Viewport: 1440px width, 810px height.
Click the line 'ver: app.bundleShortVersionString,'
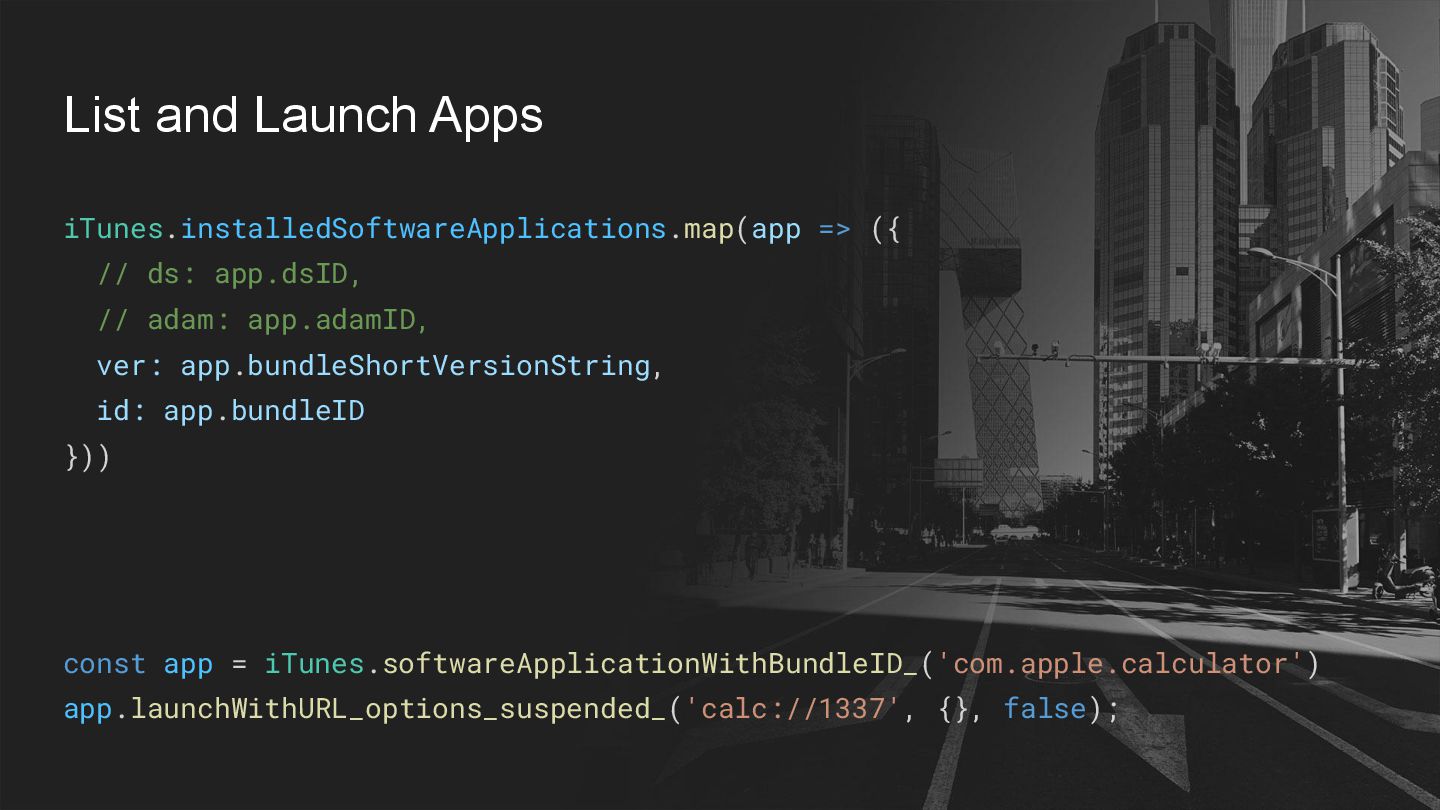381,366
